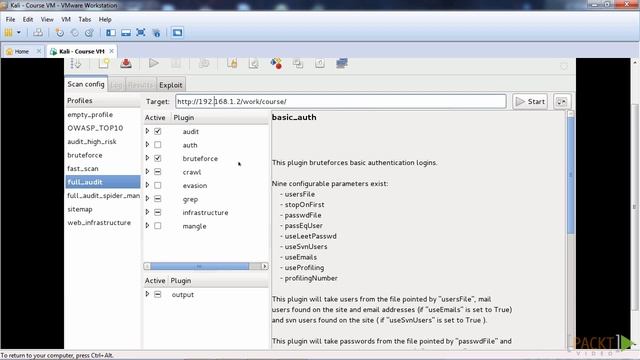Screen dimensions: 640x360
Task: Expand the auth plugin tree arrow
Action: (x=147, y=144)
